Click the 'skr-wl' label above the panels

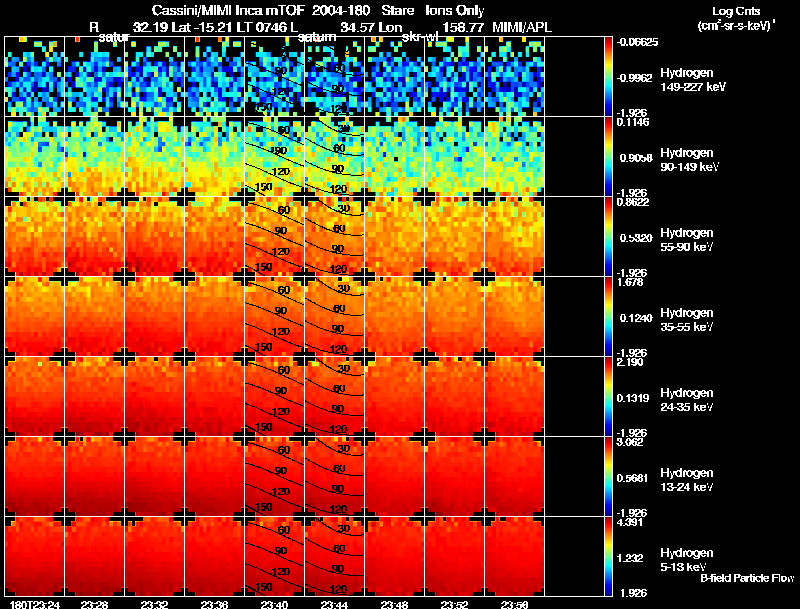420,37
